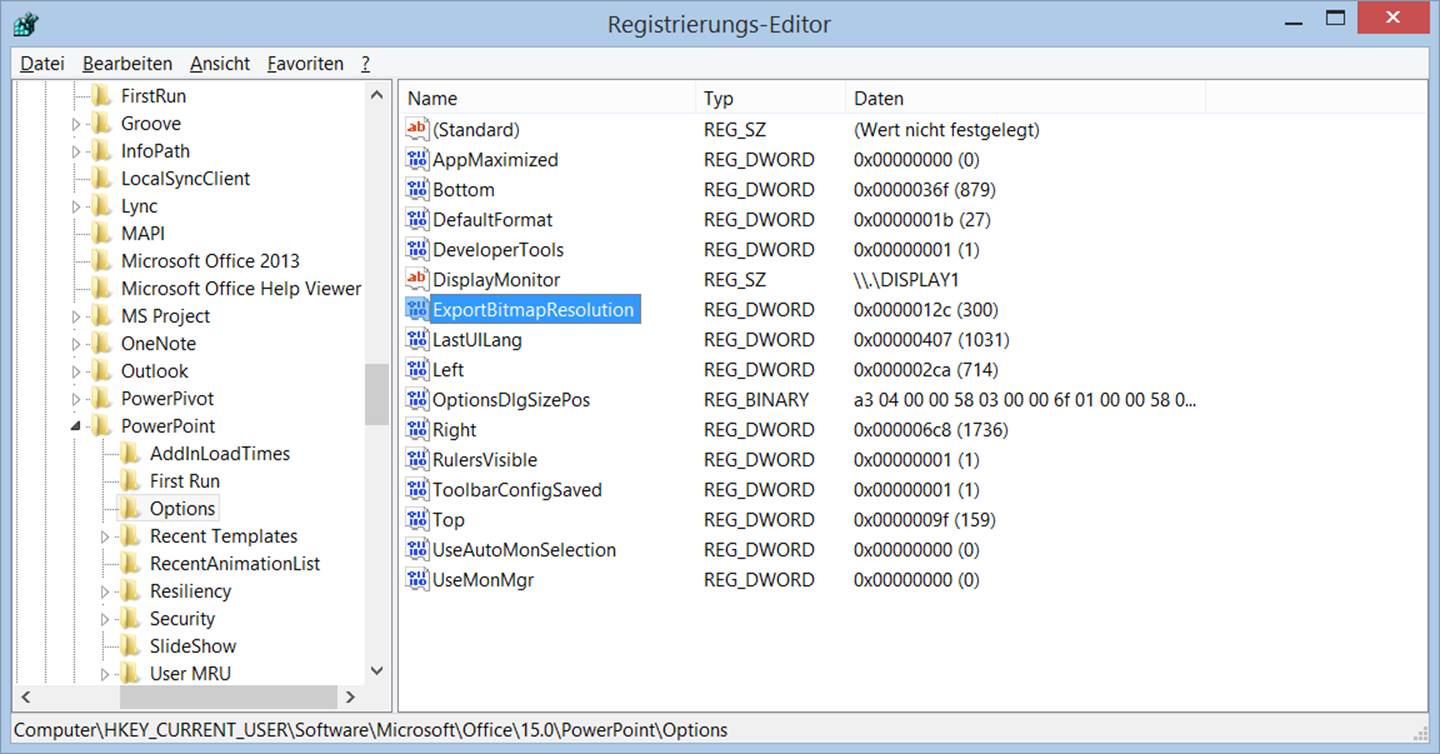The image size is (1440, 754).
Task: Click the SlideShow folder icon
Action: 130,646
